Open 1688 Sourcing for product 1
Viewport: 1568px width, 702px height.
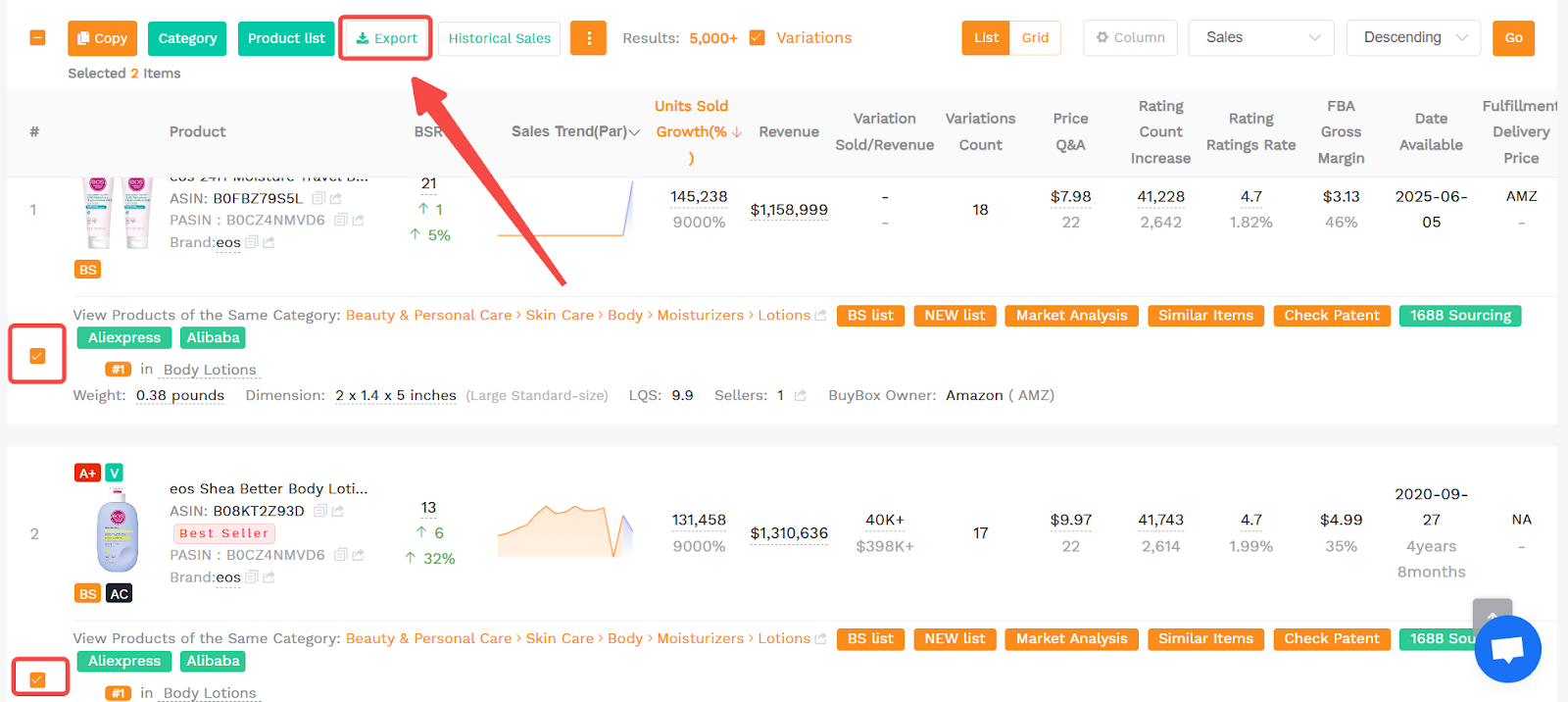[x=1460, y=316]
